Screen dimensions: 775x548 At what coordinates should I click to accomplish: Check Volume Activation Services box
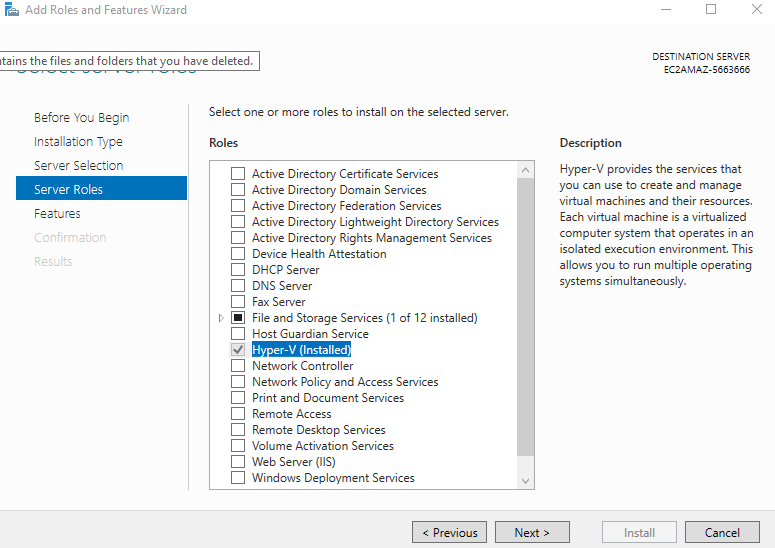click(238, 445)
